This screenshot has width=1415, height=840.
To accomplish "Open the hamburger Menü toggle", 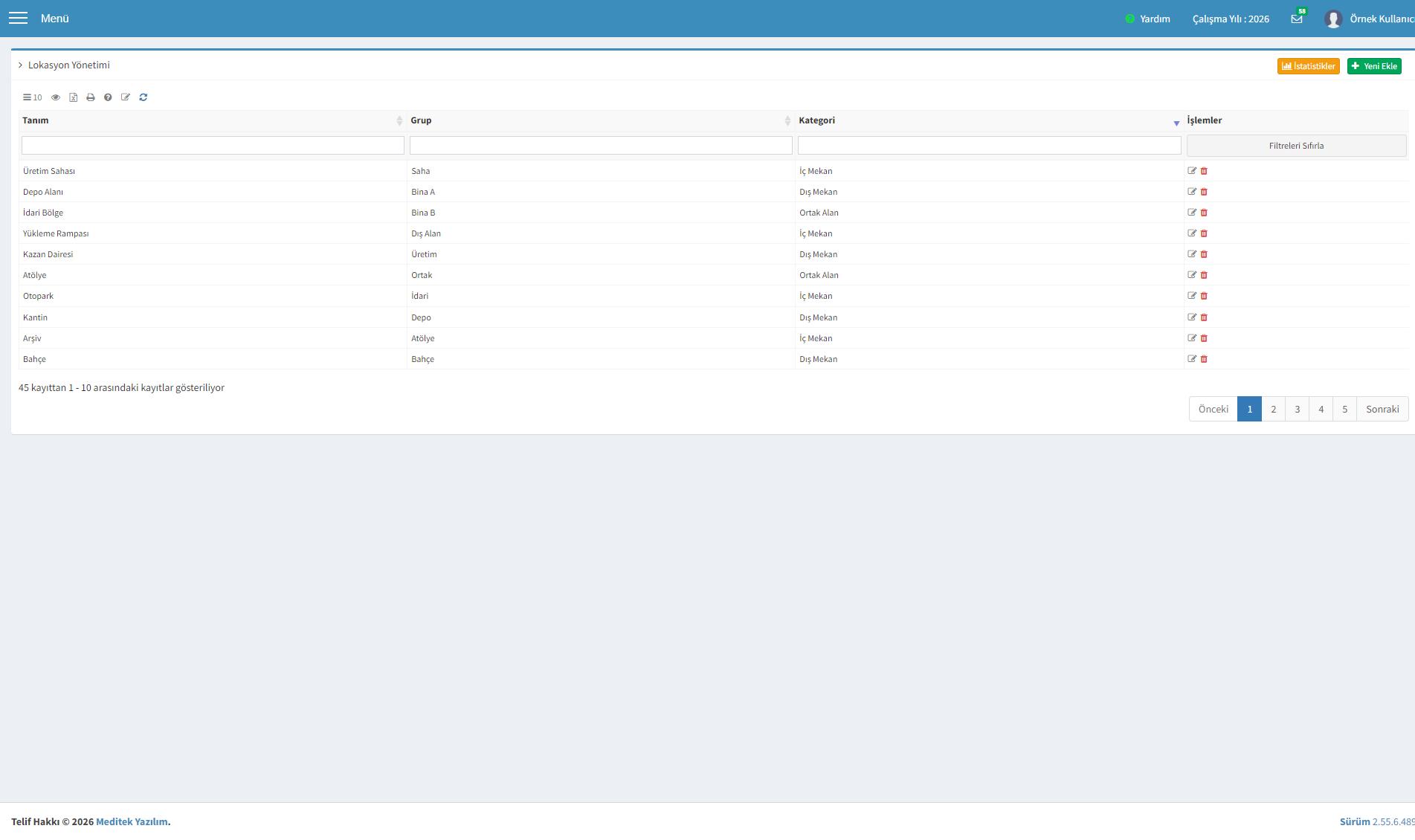I will (18, 18).
